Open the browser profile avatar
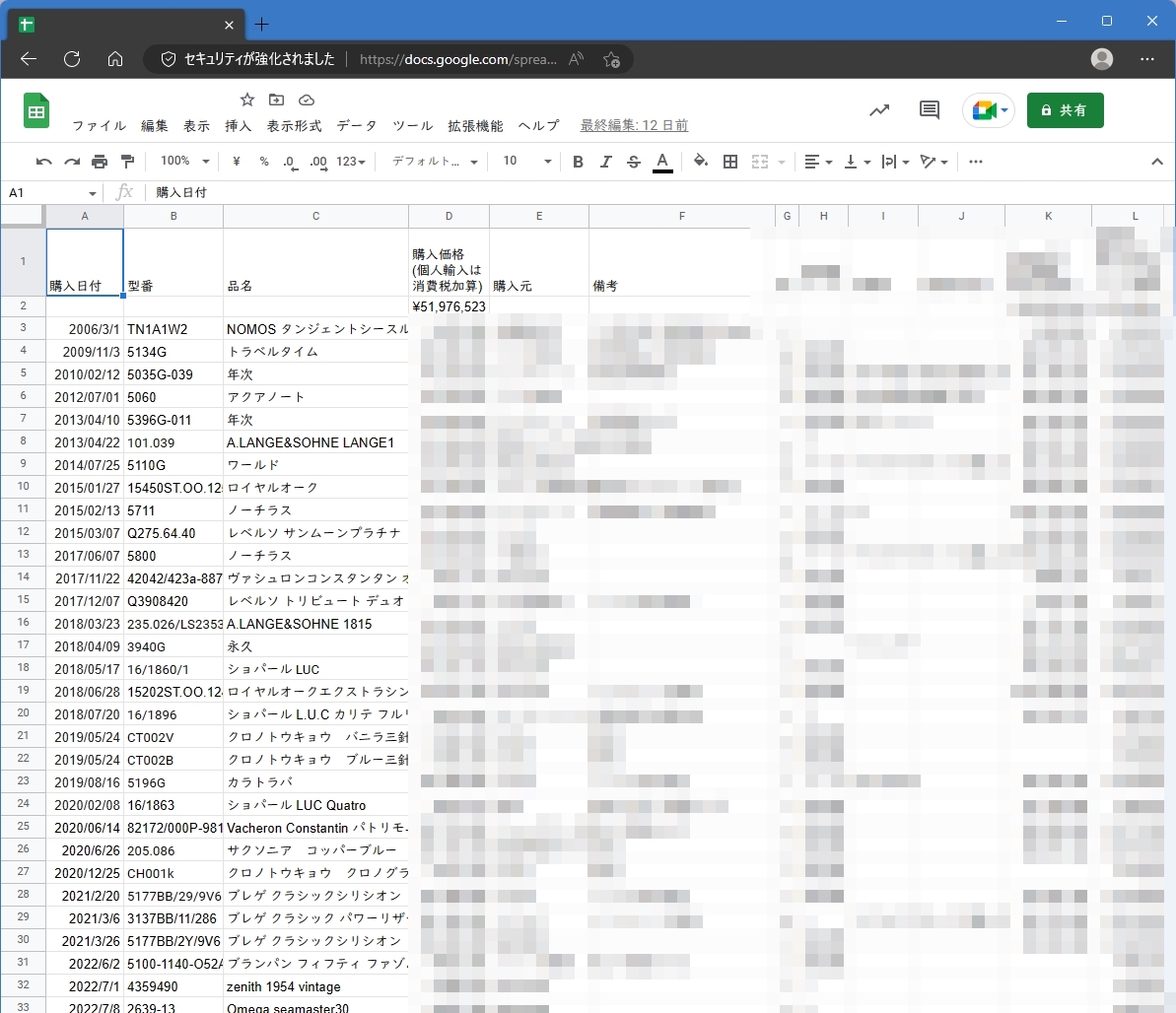1176x1013 pixels. tap(1102, 59)
